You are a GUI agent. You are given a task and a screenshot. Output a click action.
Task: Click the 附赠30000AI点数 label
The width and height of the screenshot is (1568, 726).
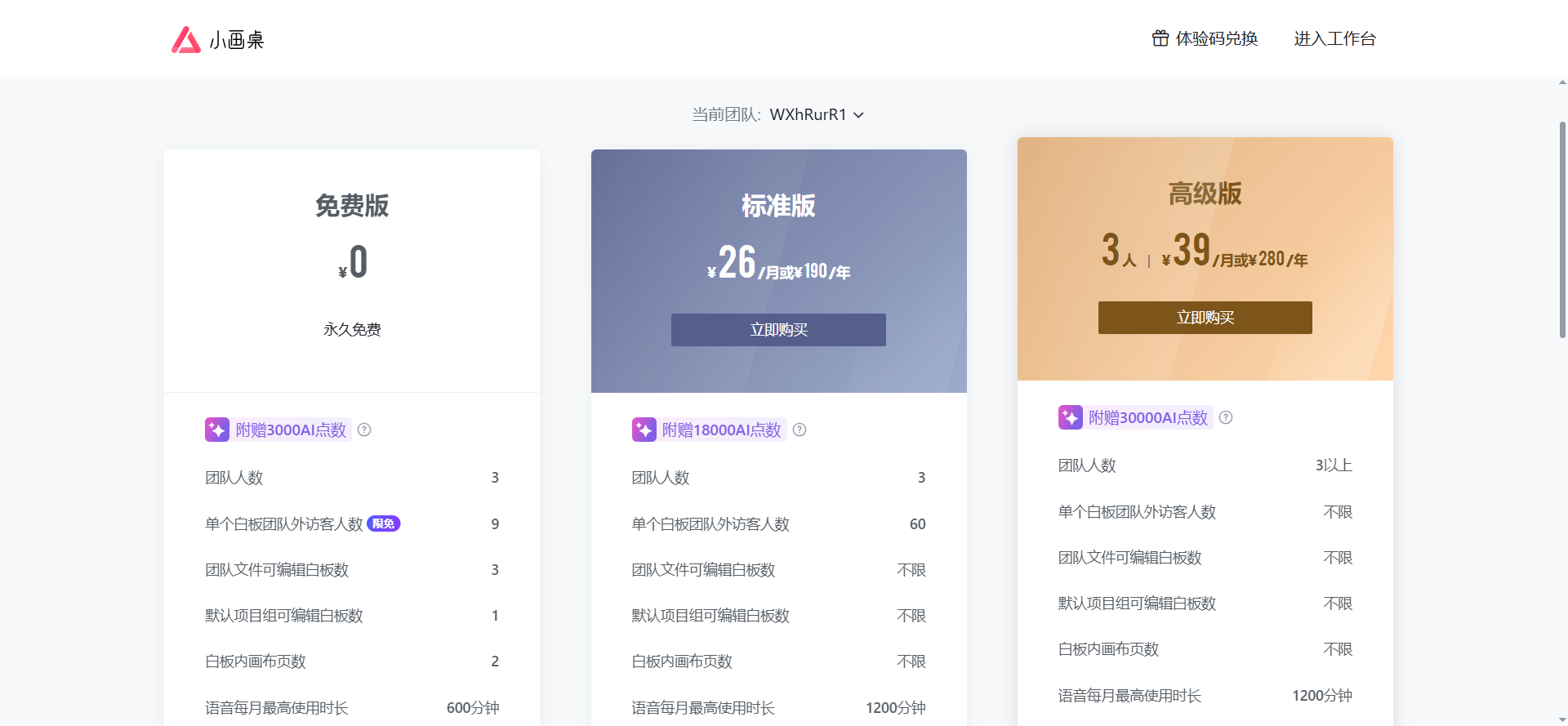click(x=1147, y=417)
